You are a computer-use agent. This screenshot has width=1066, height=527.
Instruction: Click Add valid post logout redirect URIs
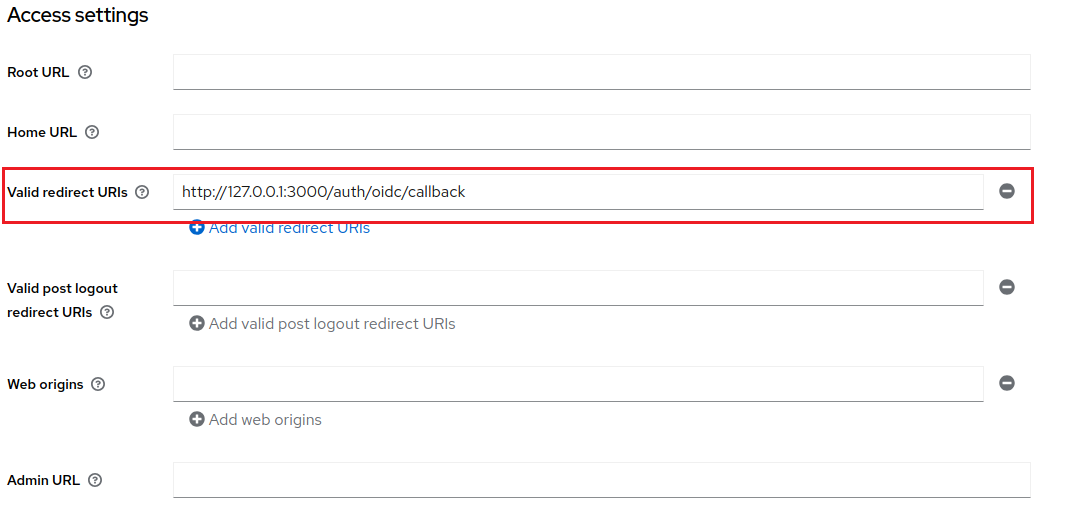pyautogui.click(x=322, y=324)
